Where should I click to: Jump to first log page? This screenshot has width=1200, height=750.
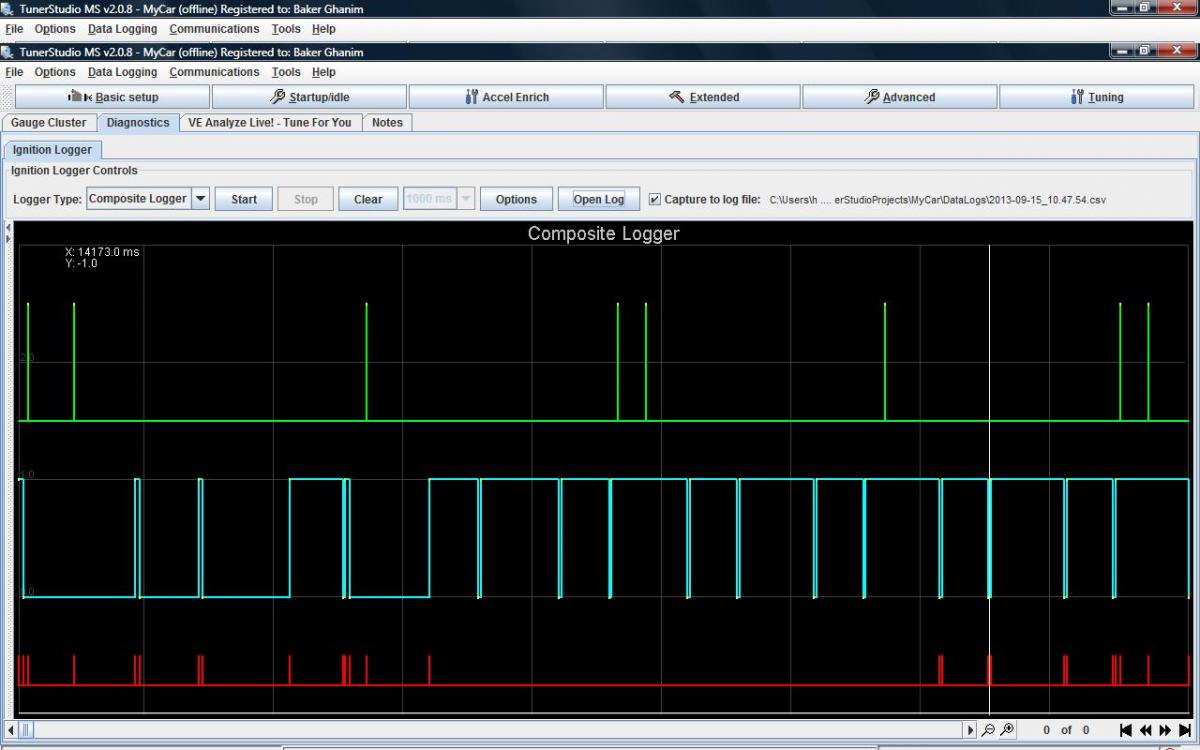(1126, 730)
